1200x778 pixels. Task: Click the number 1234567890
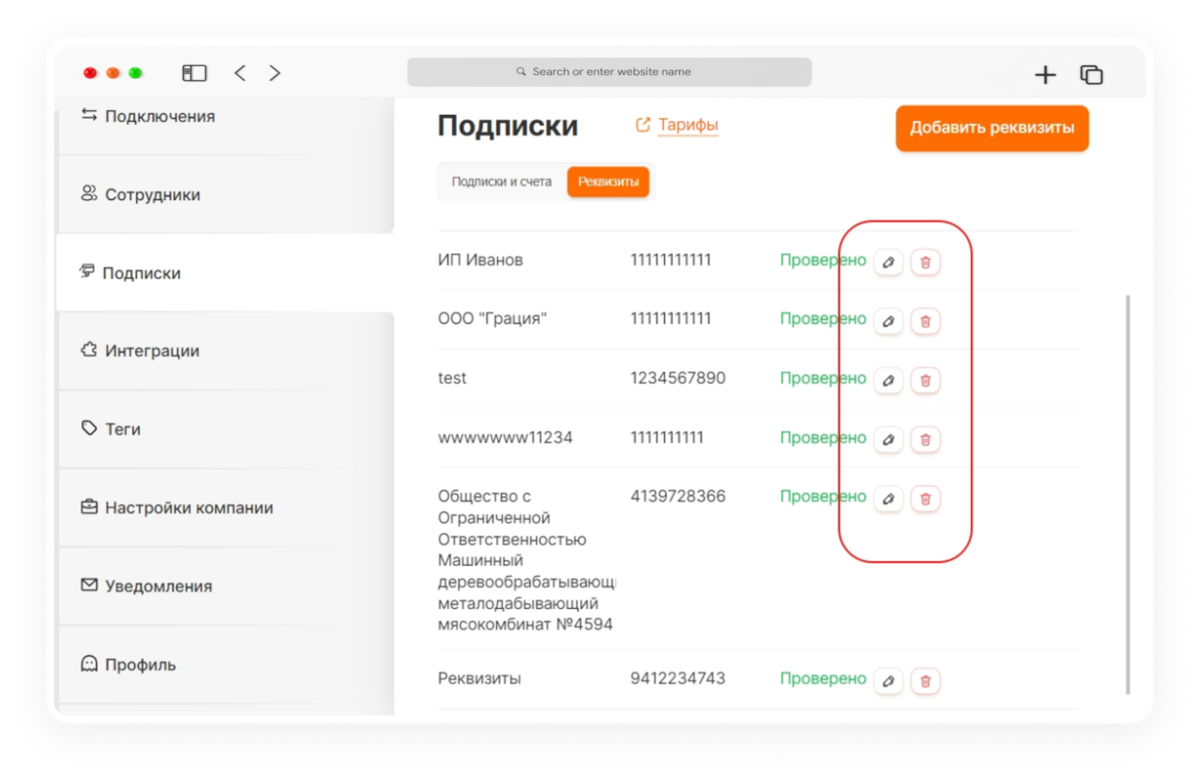(678, 378)
